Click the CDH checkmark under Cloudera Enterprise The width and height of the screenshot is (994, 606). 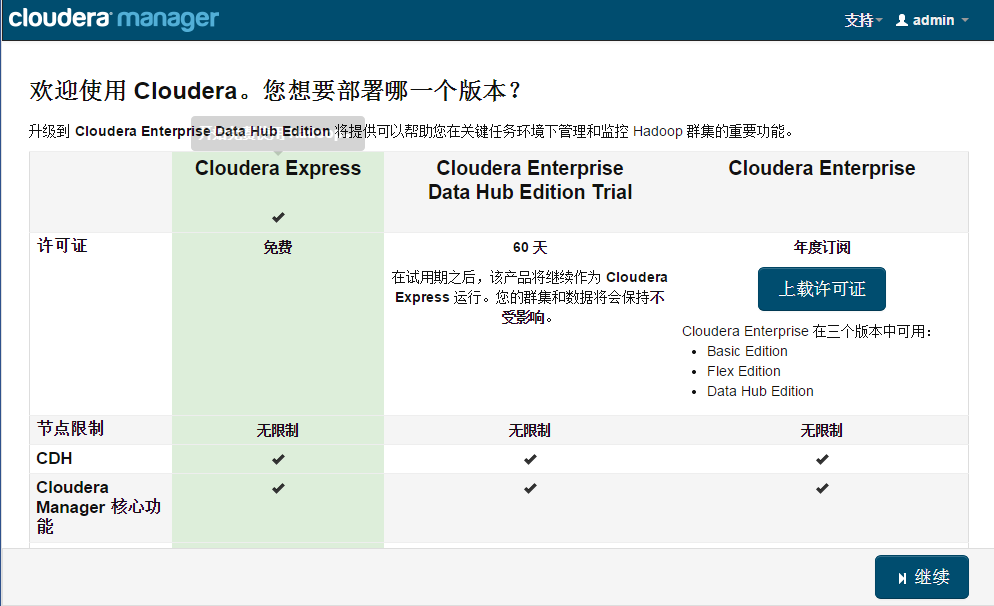click(x=822, y=459)
